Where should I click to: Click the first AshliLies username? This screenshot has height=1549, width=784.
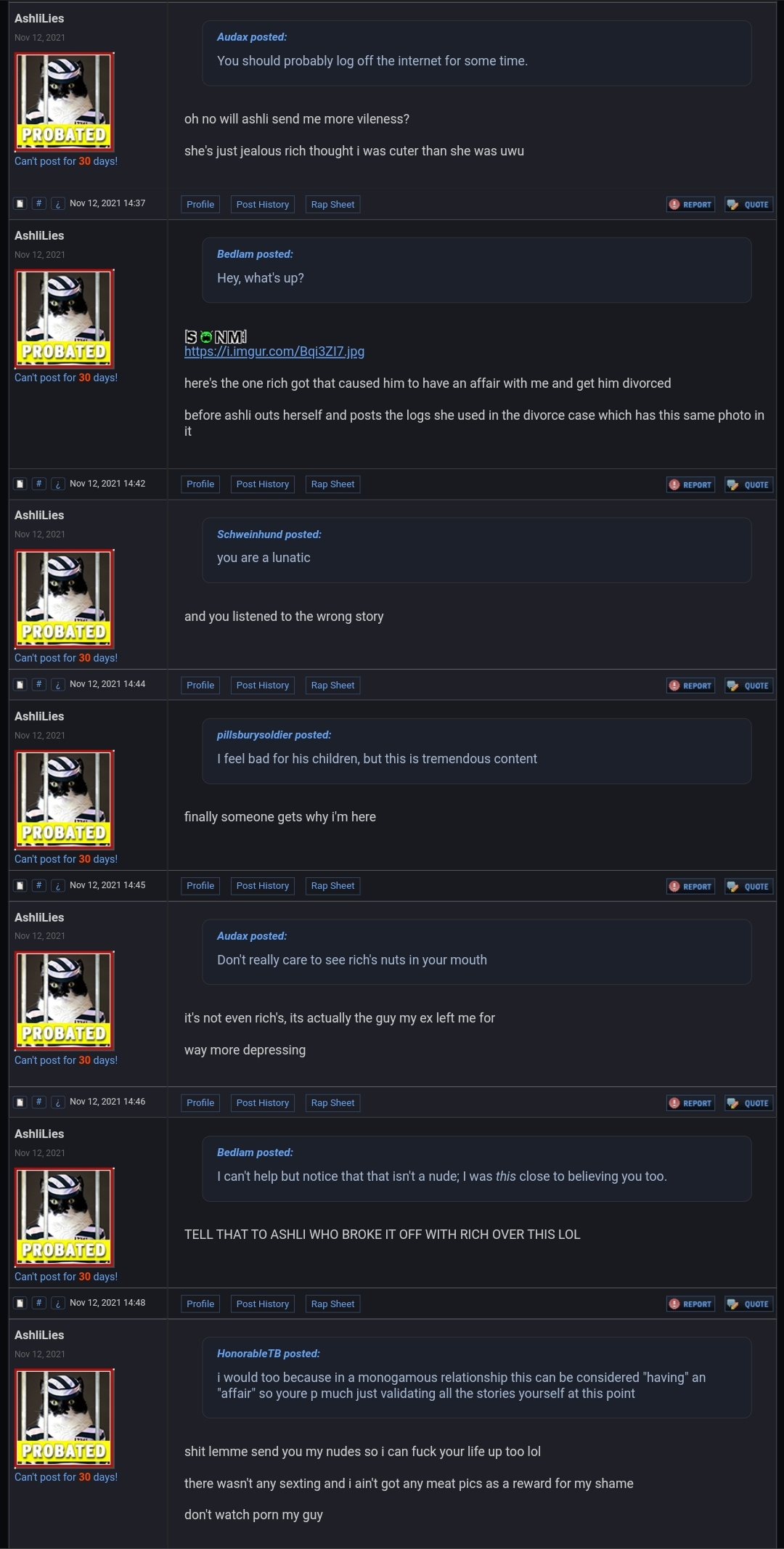click(39, 18)
